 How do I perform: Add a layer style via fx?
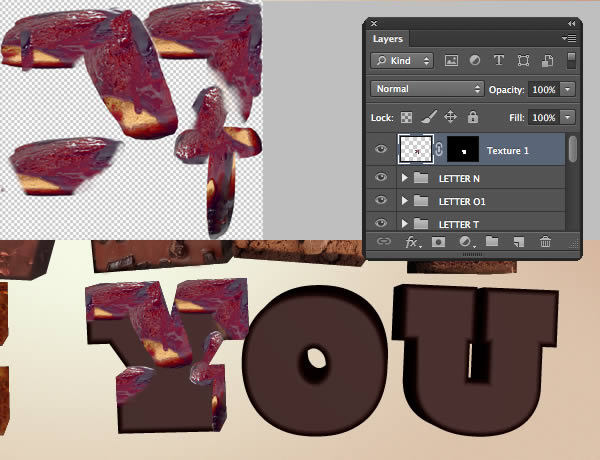[412, 242]
